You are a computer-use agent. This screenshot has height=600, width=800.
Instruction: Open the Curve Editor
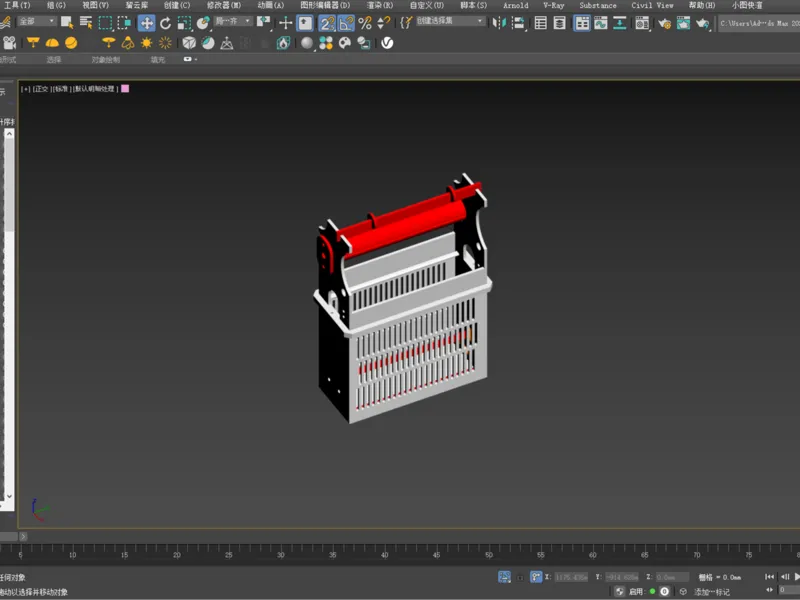[x=601, y=23]
